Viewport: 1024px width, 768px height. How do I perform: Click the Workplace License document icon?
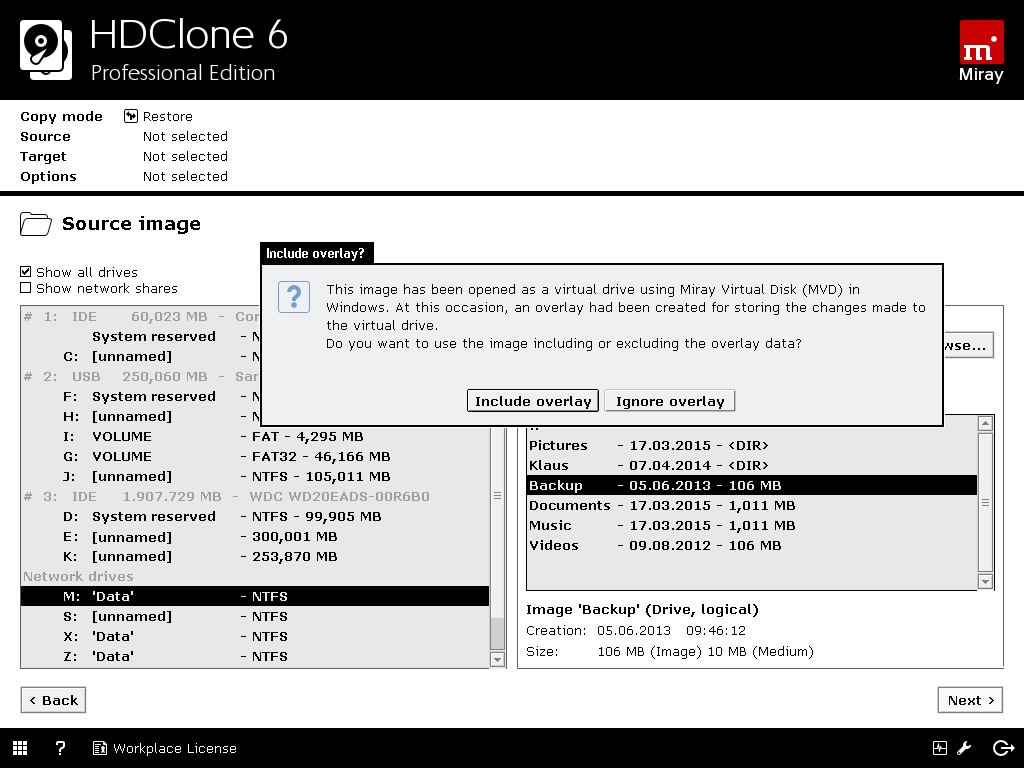[100, 748]
